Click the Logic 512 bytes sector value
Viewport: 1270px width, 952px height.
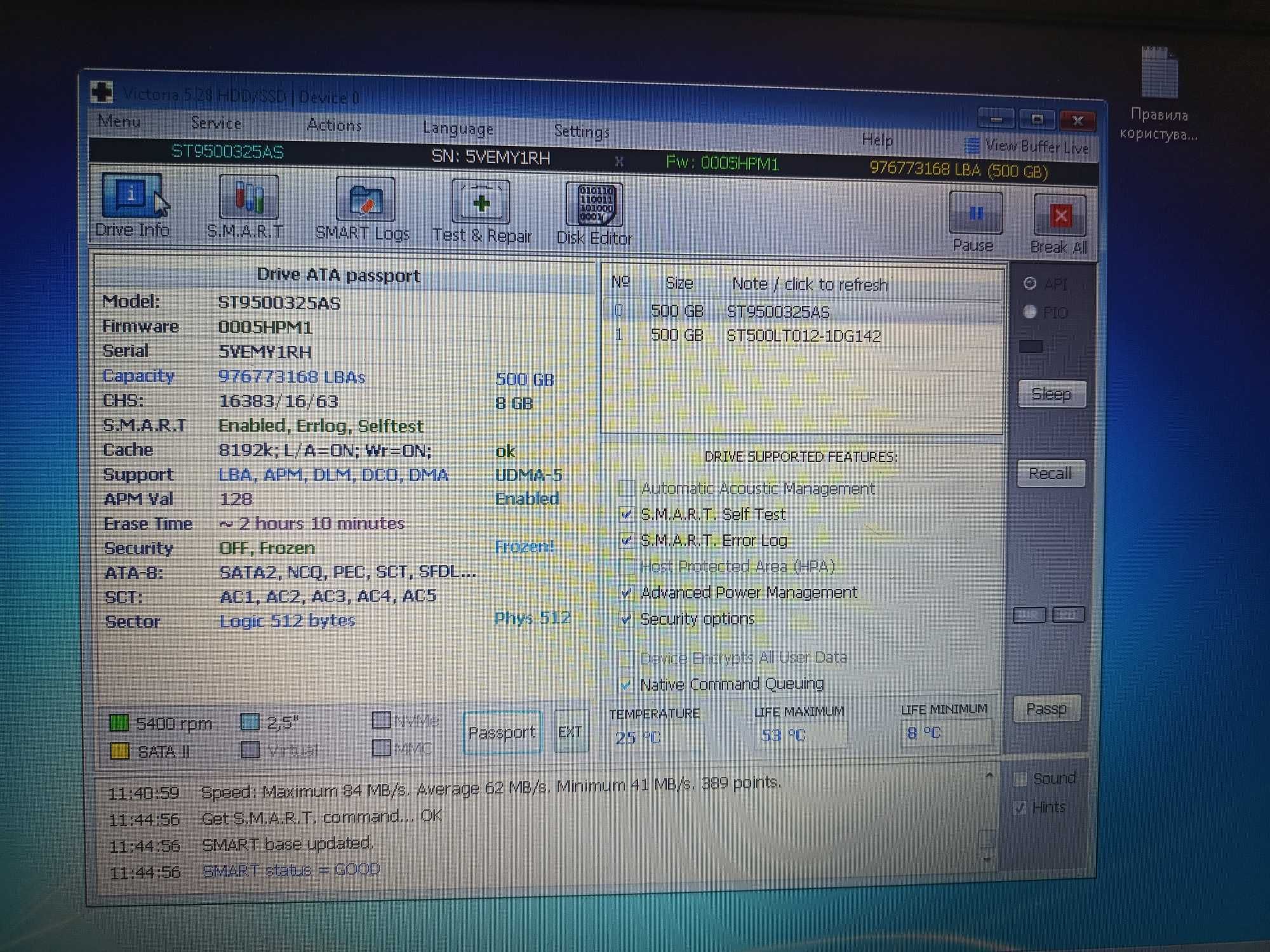pyautogui.click(x=287, y=620)
